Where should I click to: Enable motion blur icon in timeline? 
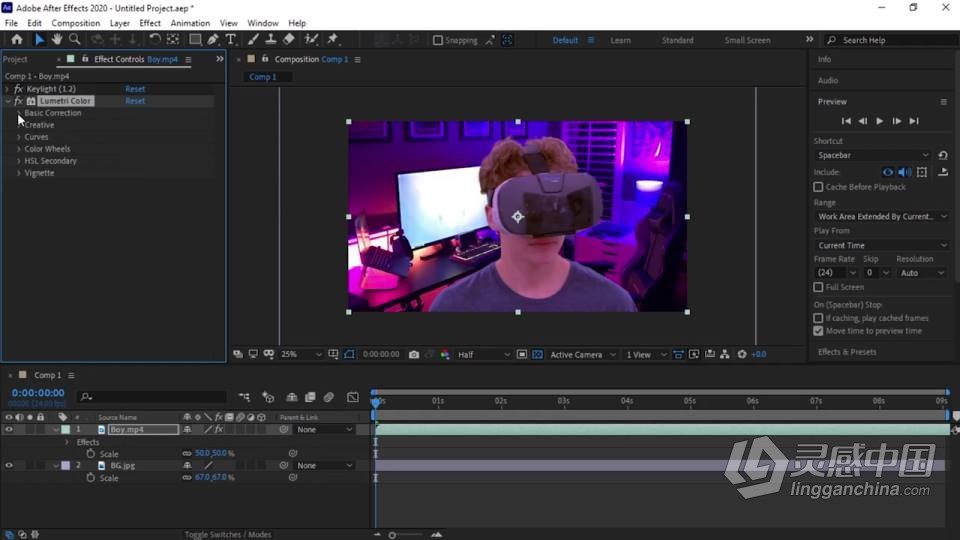click(329, 397)
